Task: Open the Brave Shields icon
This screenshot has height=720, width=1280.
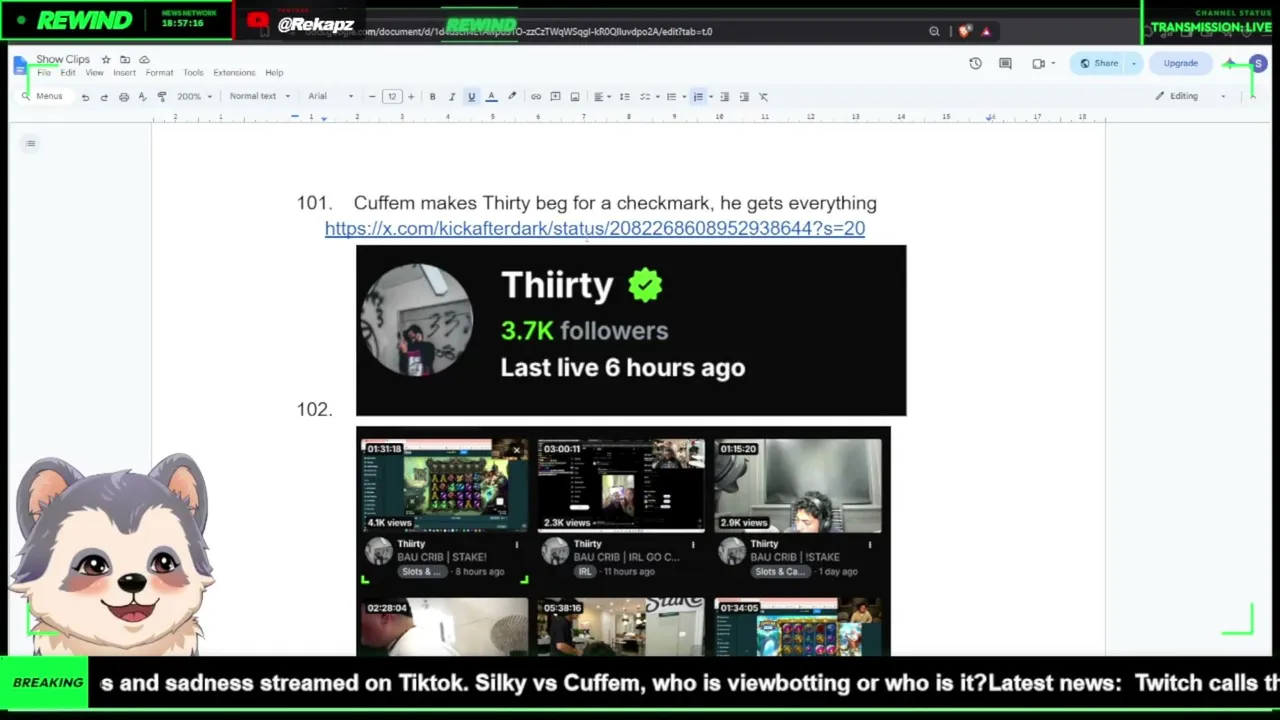Action: click(x=964, y=31)
